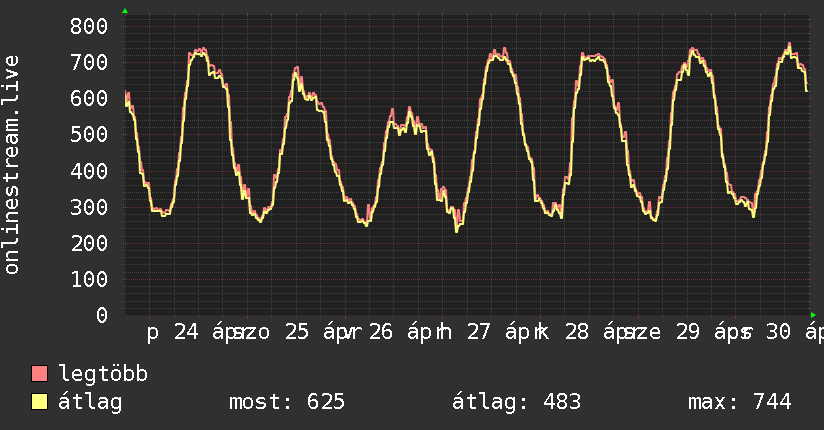Click the yellow átlag legend swatch

[x=40, y=402]
